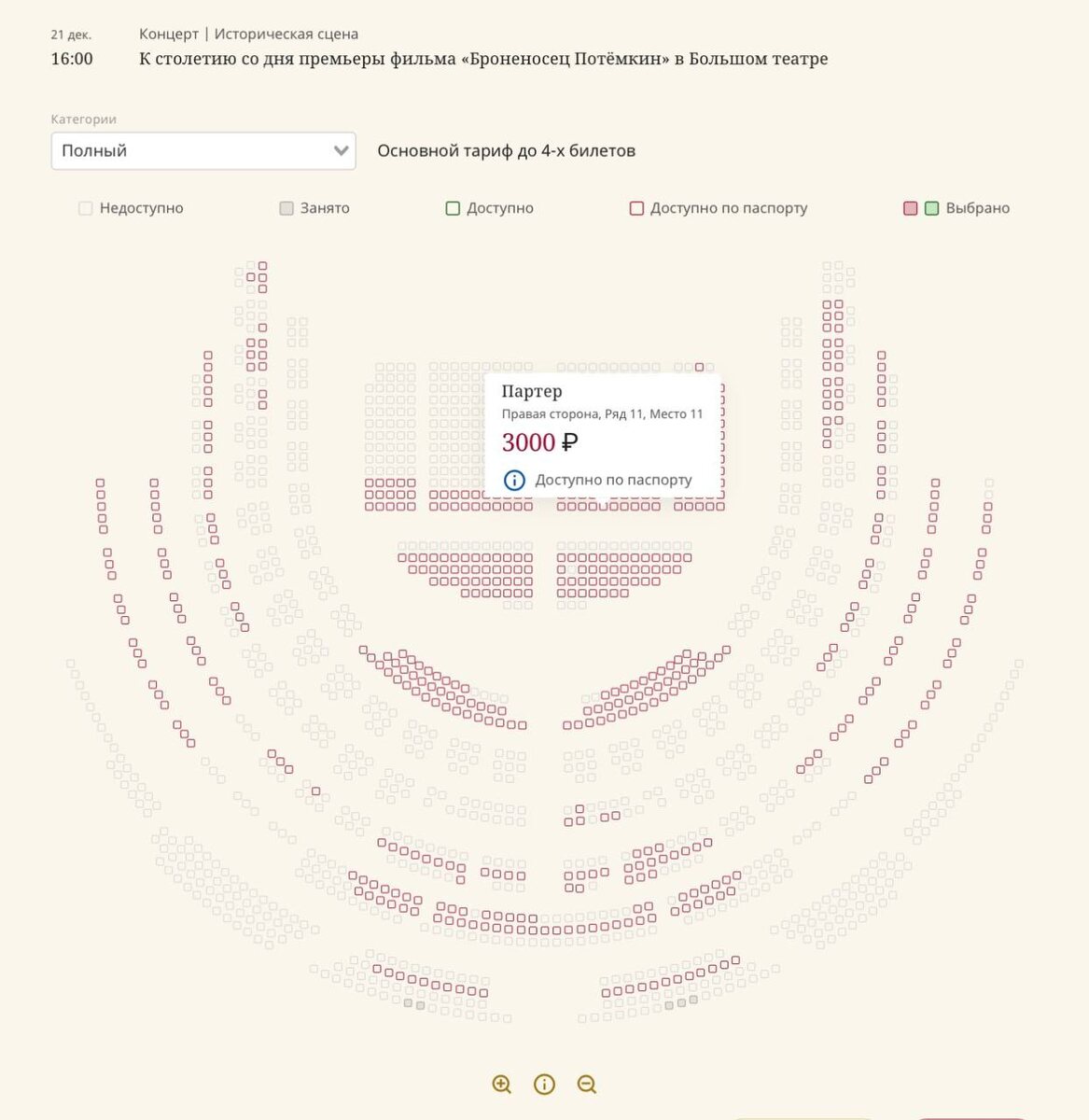The image size is (1089, 1120).
Task: Click the zoom out magnifier icon
Action: click(587, 1084)
